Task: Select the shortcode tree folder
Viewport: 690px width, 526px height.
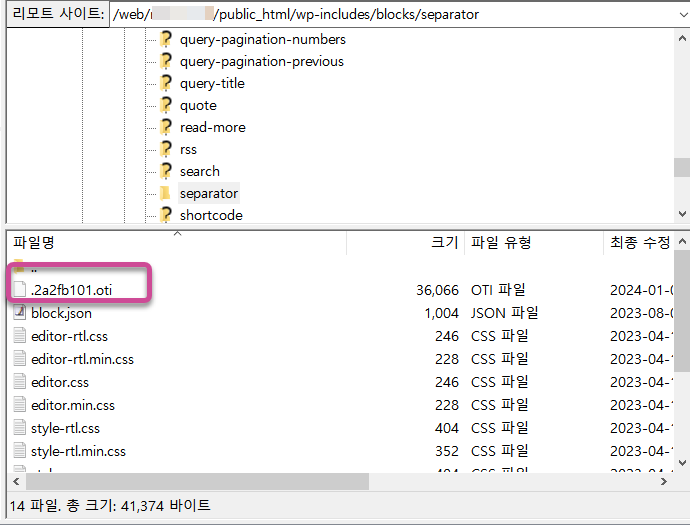Action: [x=211, y=215]
